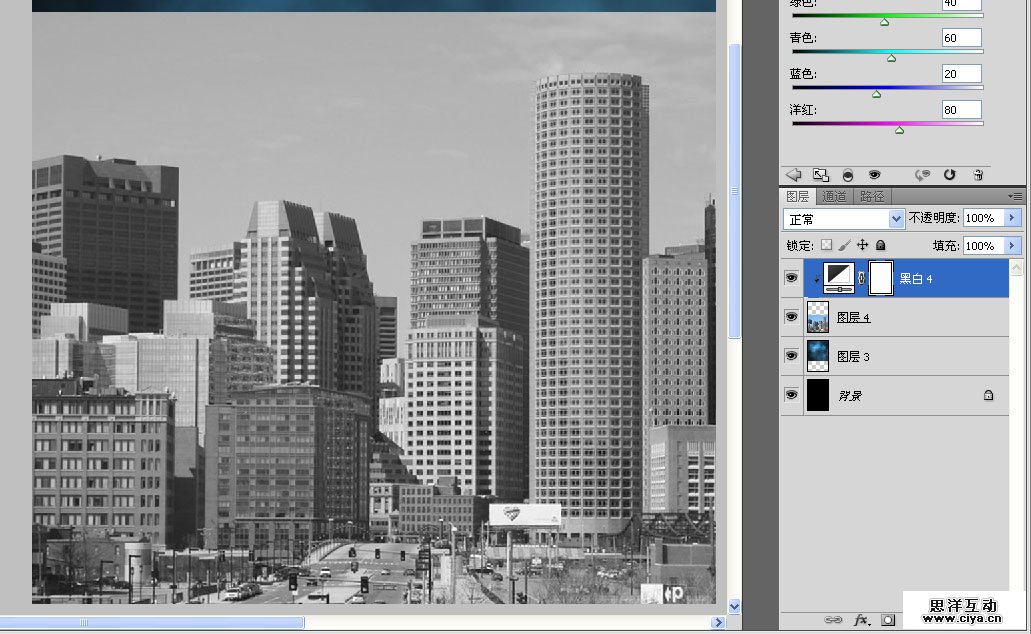Click the 洋红 magenta slider handle
The width and height of the screenshot is (1031, 634).
point(899,130)
